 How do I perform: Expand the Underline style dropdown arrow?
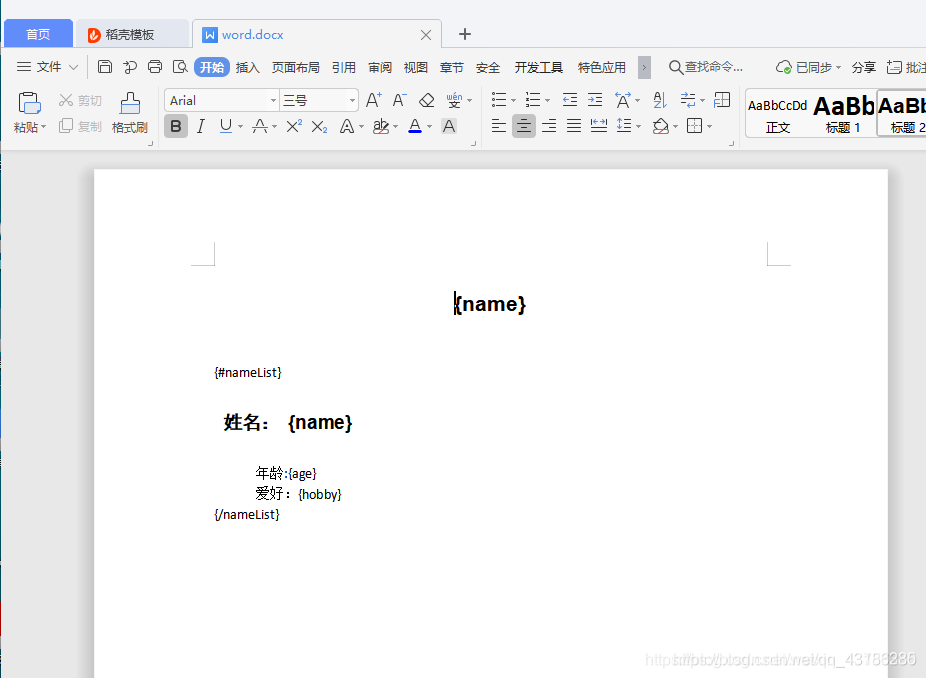(x=239, y=126)
